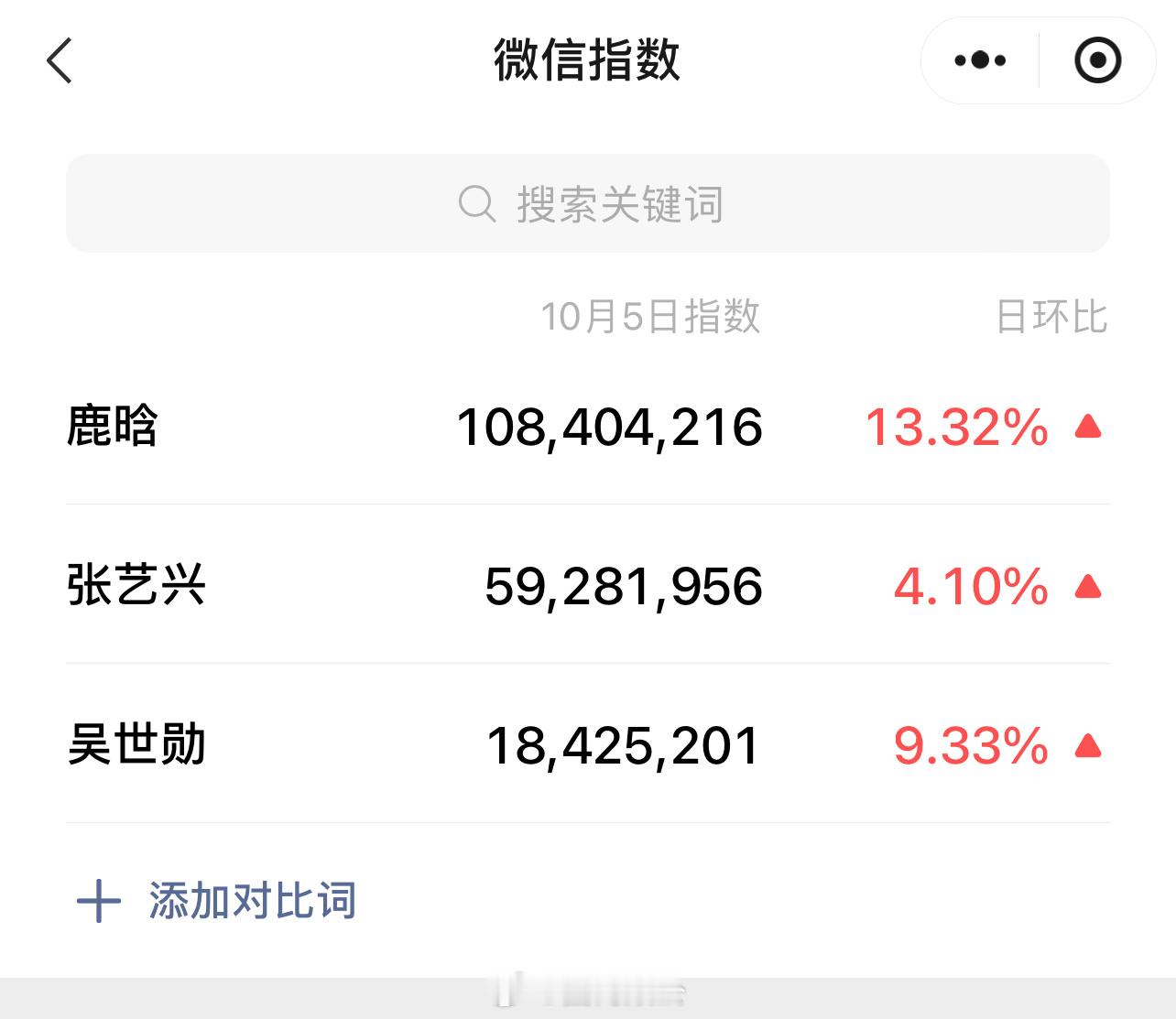Select the index value 108,404,216

pos(609,428)
